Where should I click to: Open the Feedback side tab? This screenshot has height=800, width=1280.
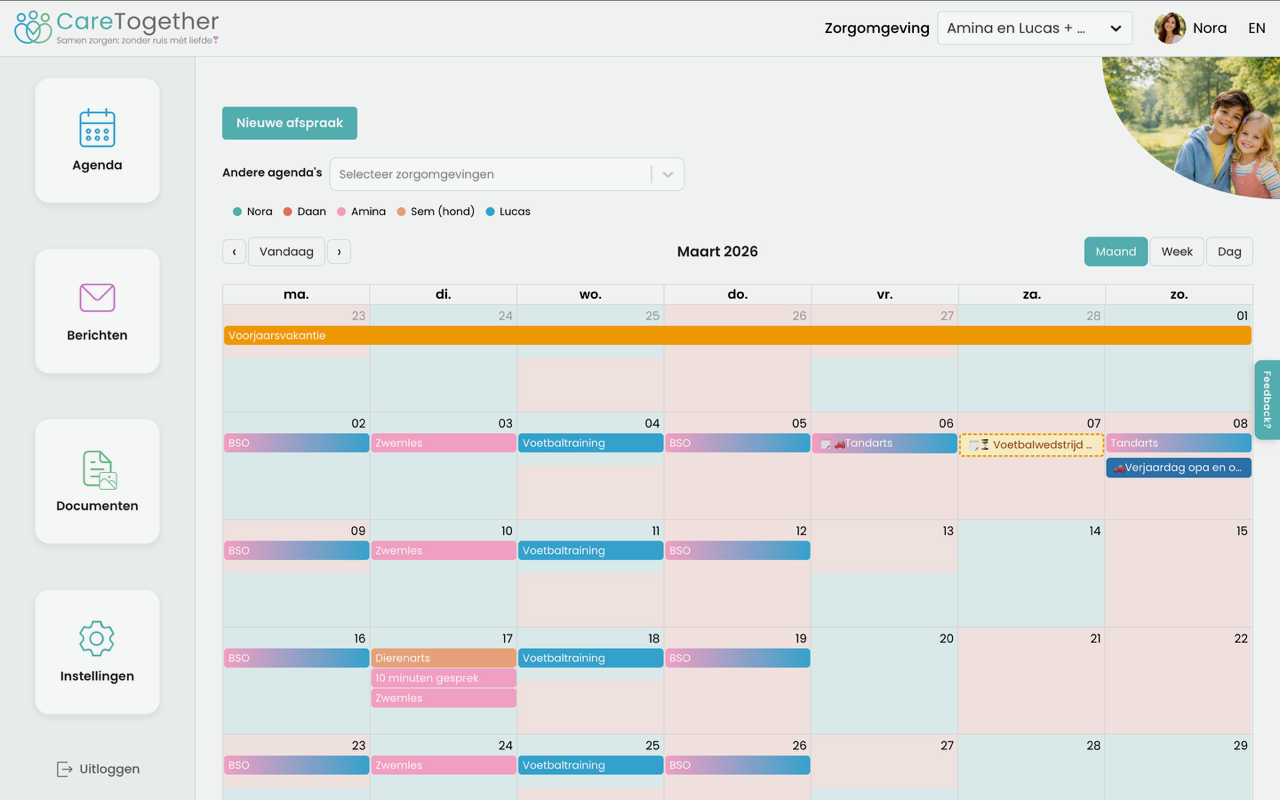(x=1267, y=400)
